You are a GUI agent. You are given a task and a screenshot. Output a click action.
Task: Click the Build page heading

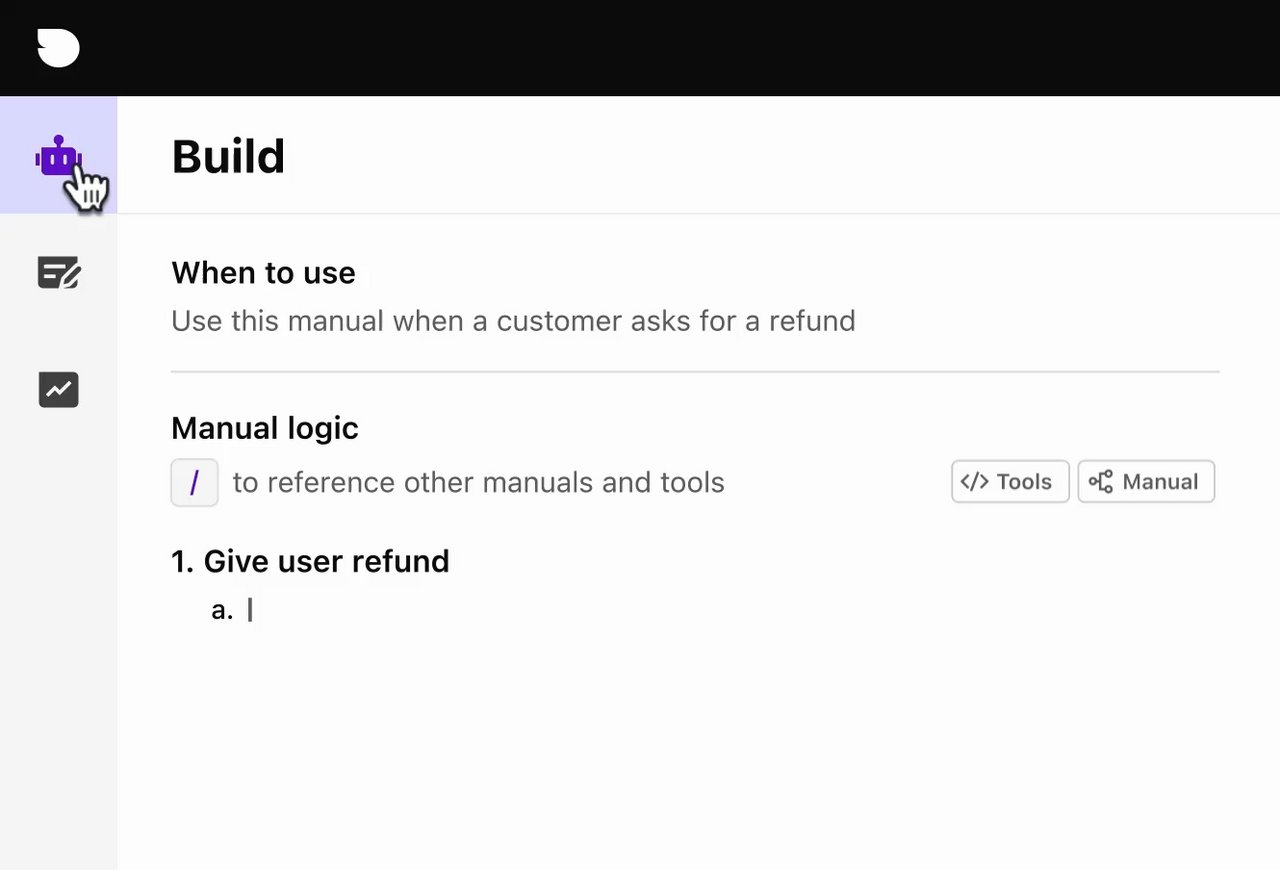(x=228, y=156)
